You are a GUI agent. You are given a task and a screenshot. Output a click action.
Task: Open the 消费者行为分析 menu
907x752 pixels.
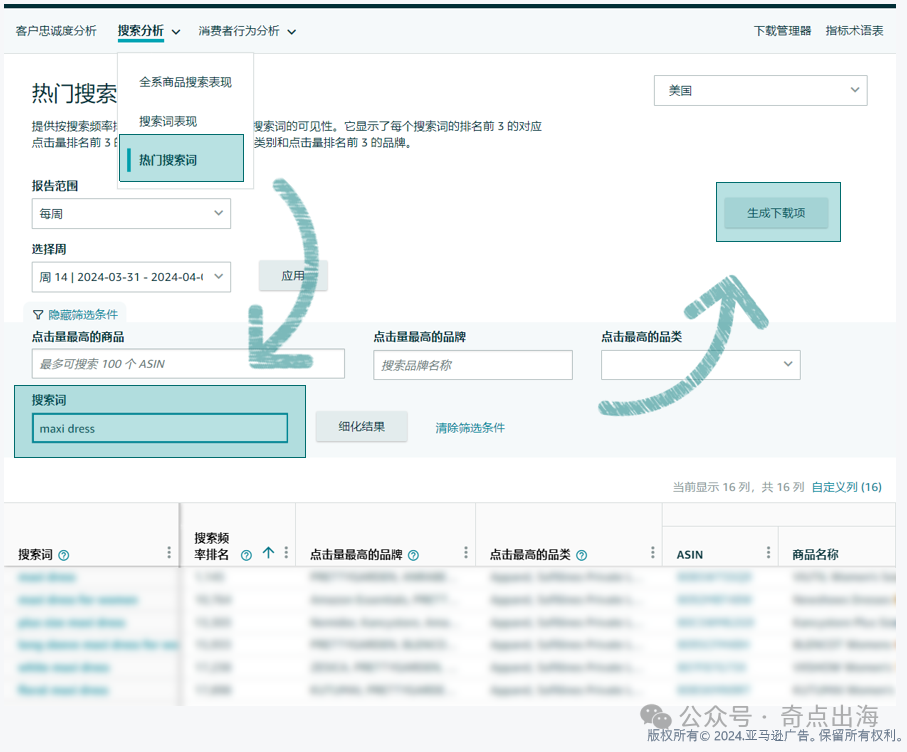(239, 31)
